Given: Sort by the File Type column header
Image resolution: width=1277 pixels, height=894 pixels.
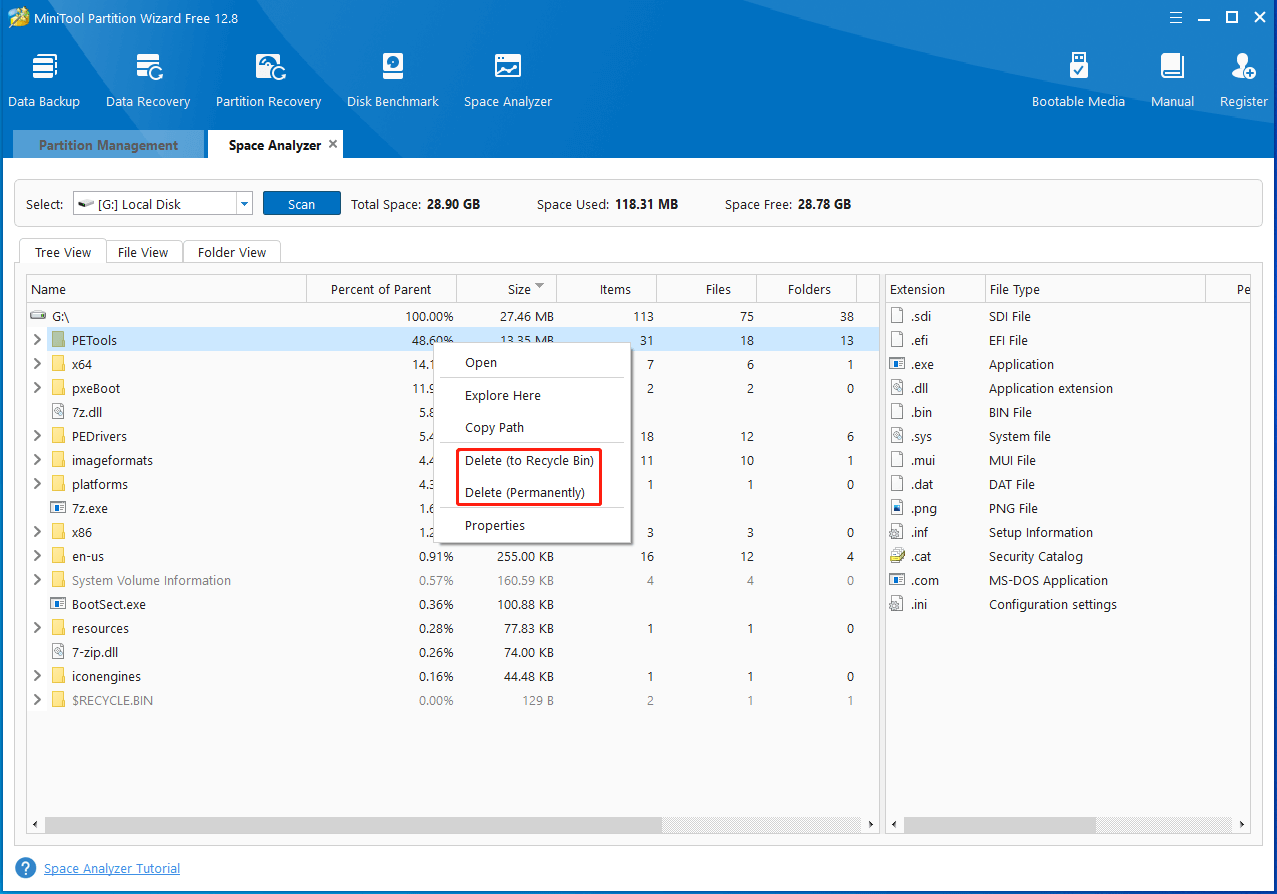Looking at the screenshot, I should 1095,289.
